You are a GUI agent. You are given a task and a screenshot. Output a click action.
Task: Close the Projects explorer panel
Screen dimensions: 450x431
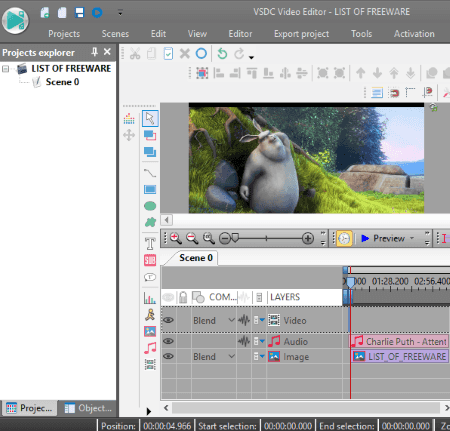pyautogui.click(x=107, y=52)
